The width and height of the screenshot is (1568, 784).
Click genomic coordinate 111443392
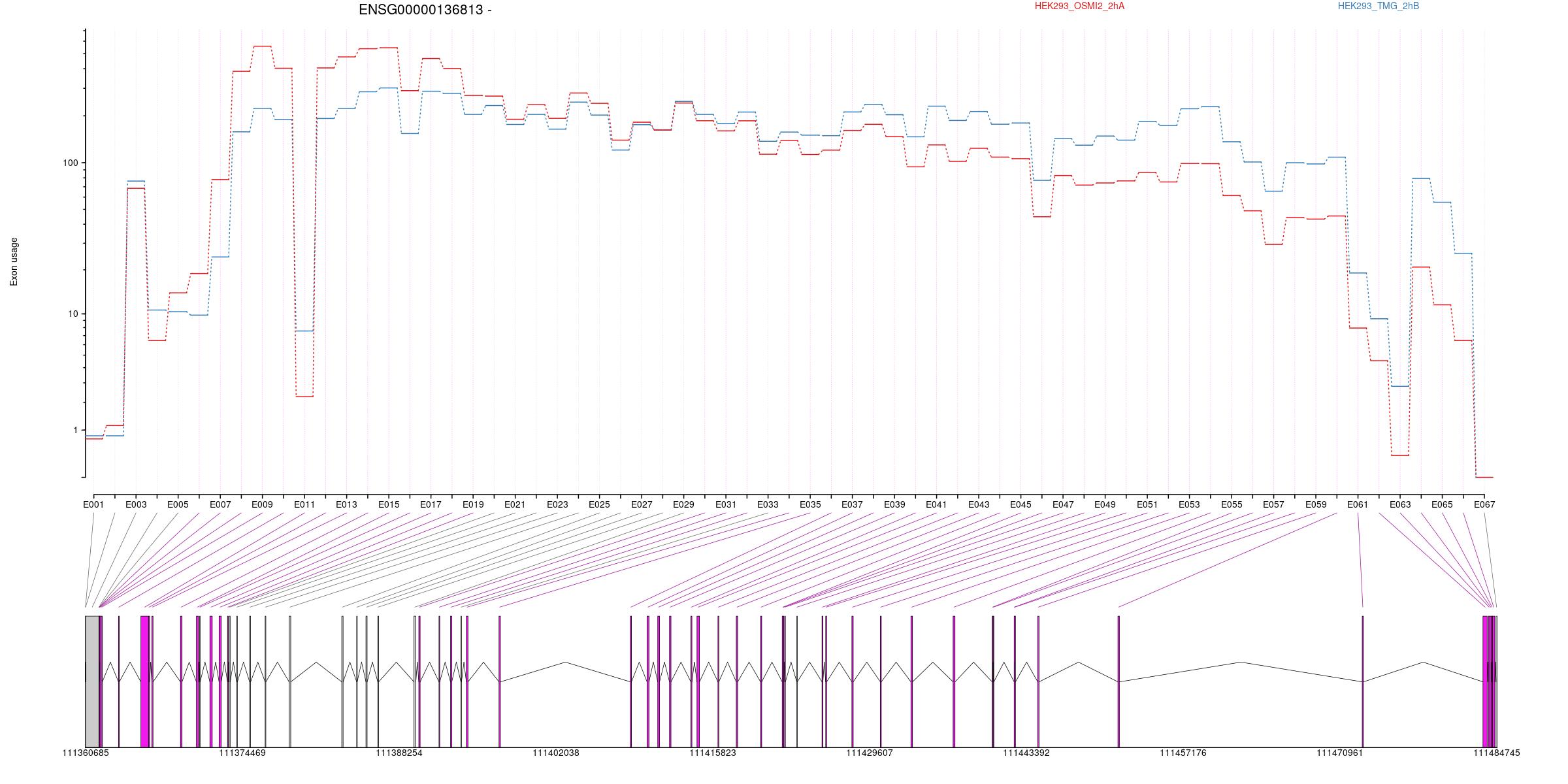1026,753
